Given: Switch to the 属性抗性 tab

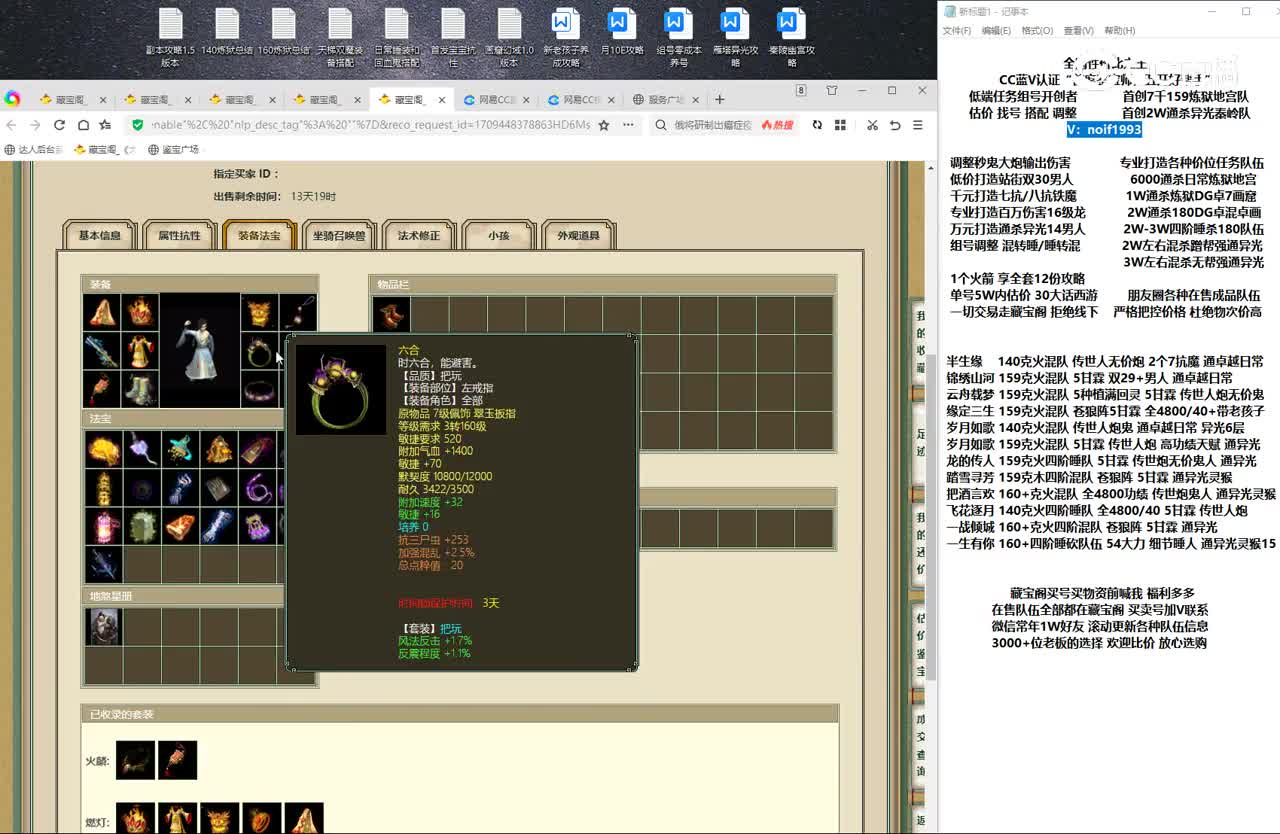Looking at the screenshot, I should [179, 235].
